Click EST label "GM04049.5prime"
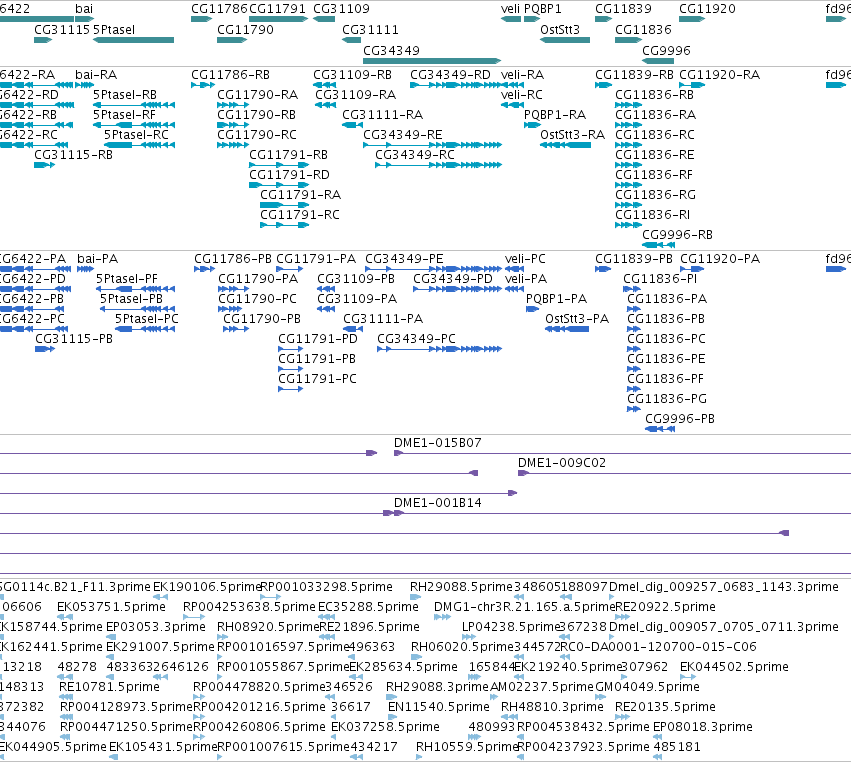 tap(647, 687)
